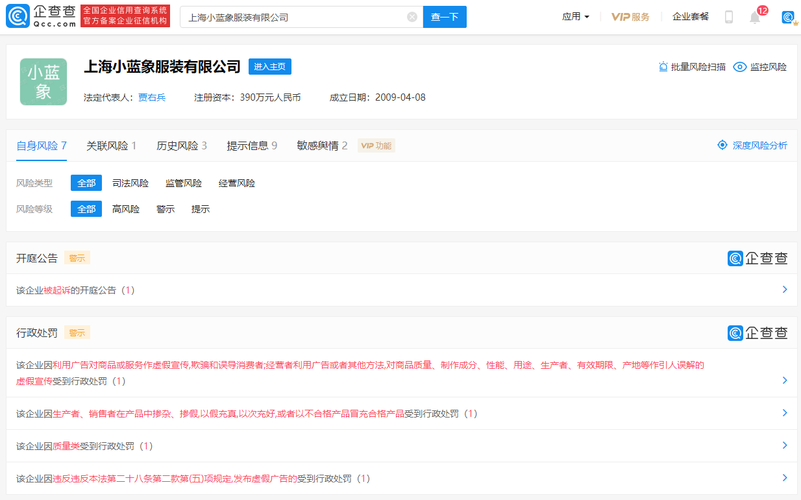
Task: Click the 小蓝象 company logo thumbnail
Action: click(x=43, y=82)
